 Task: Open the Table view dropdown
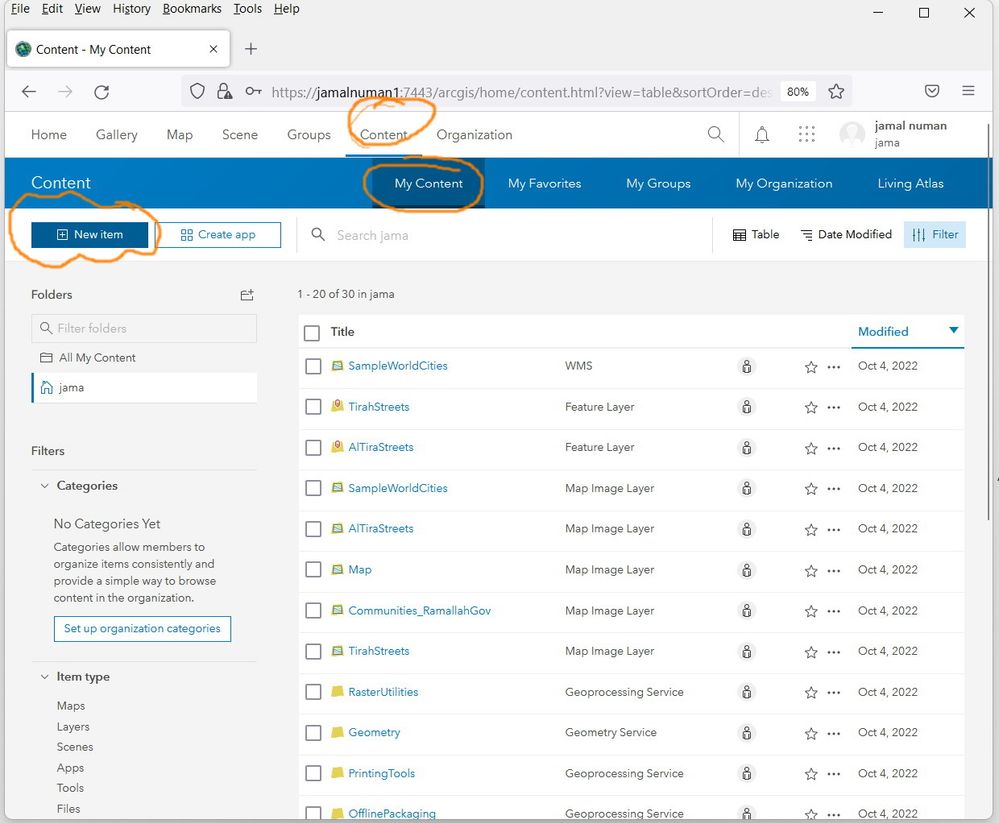click(756, 234)
